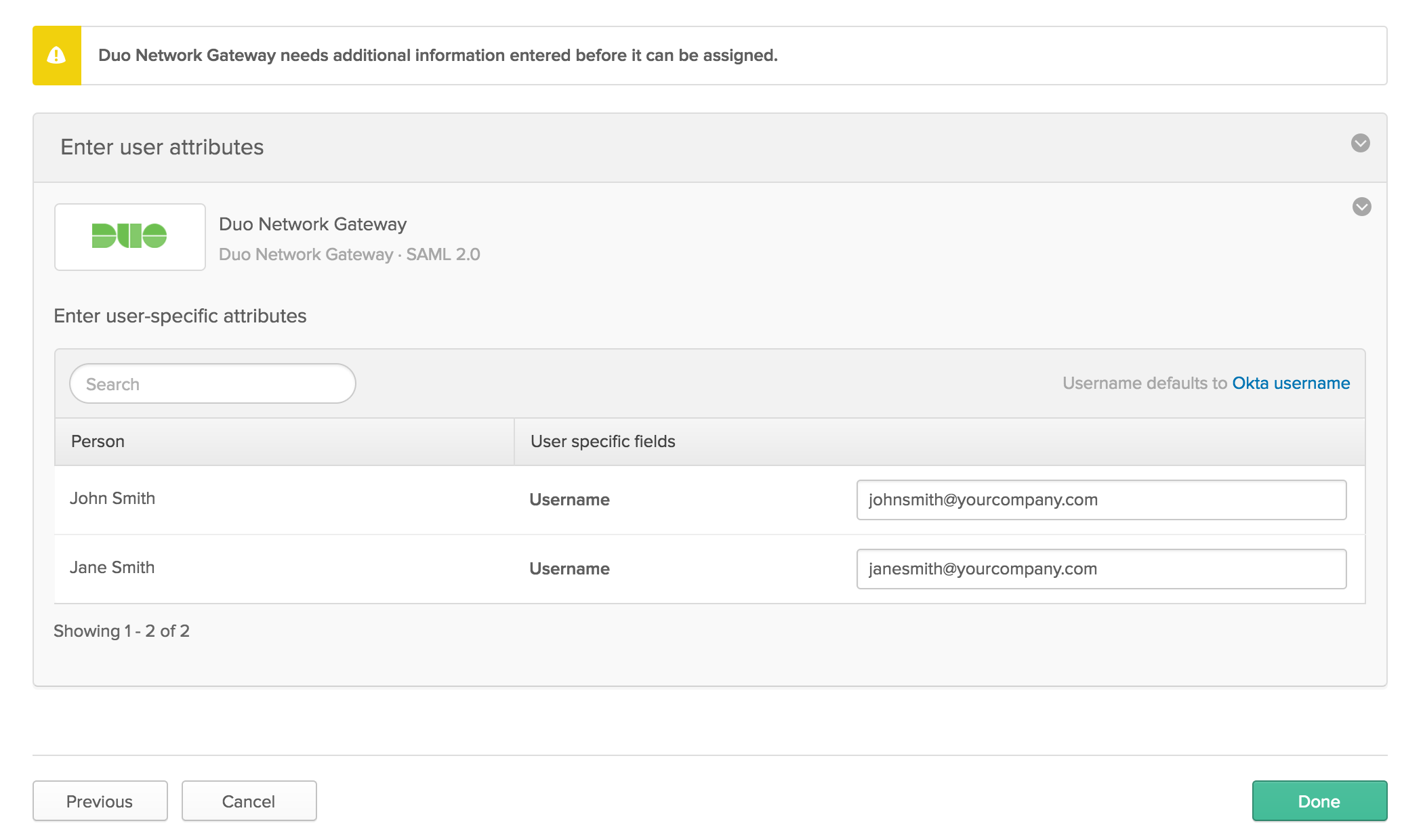Click the Duo logo thumbnail
This screenshot has width=1423, height=840.
pos(130,237)
